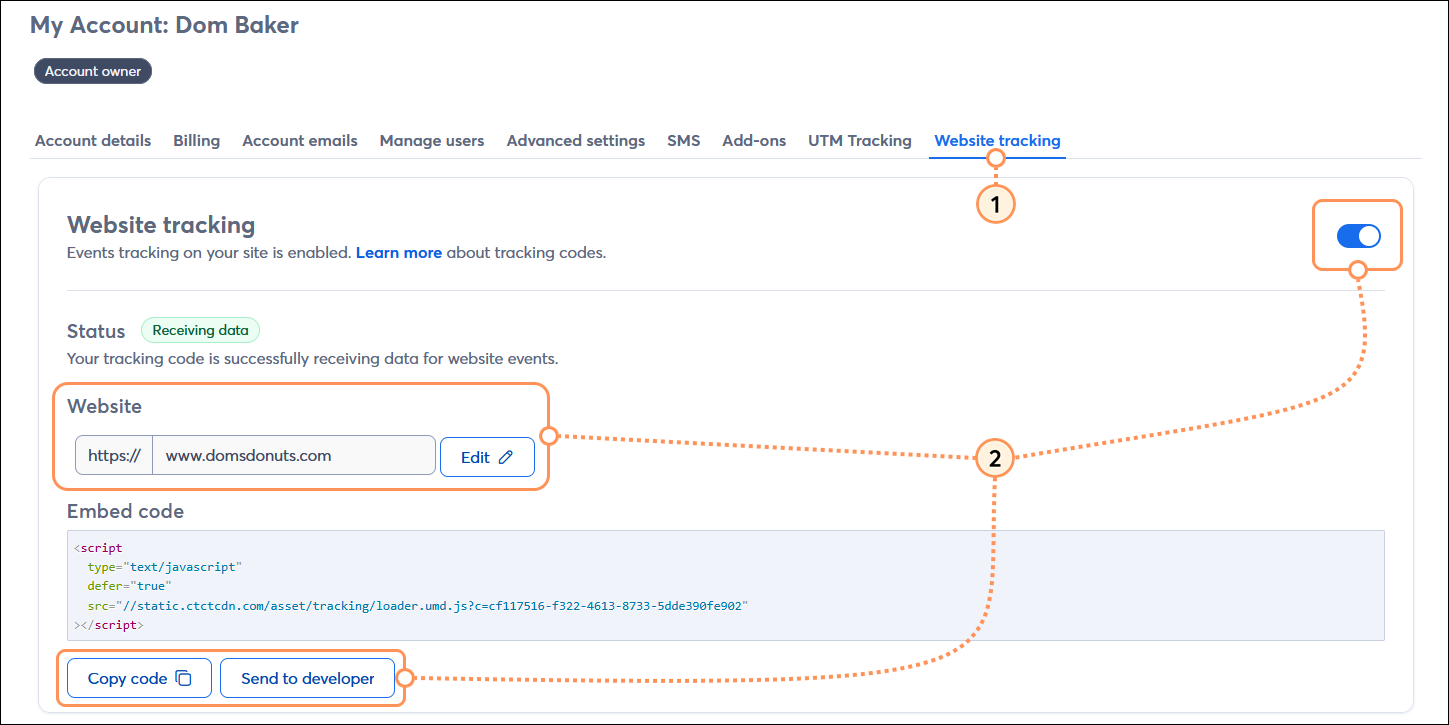Open the Manage users tab
1449x725 pixels.
pos(431,140)
